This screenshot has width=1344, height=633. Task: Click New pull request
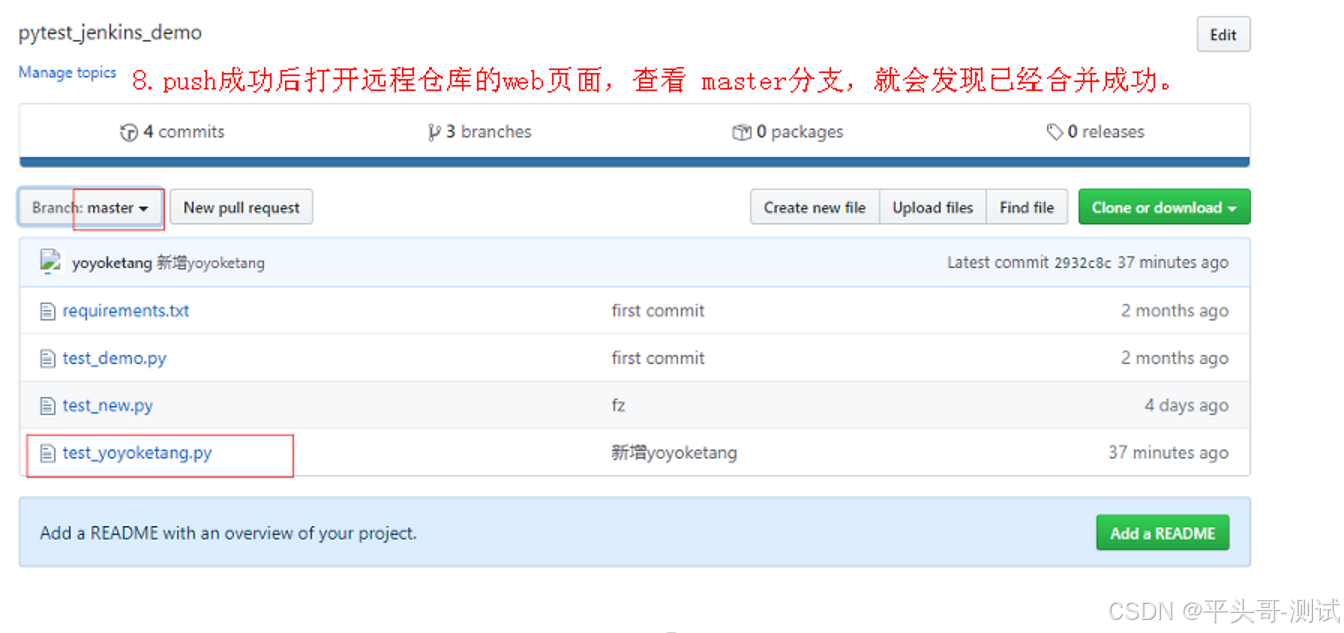click(x=241, y=207)
